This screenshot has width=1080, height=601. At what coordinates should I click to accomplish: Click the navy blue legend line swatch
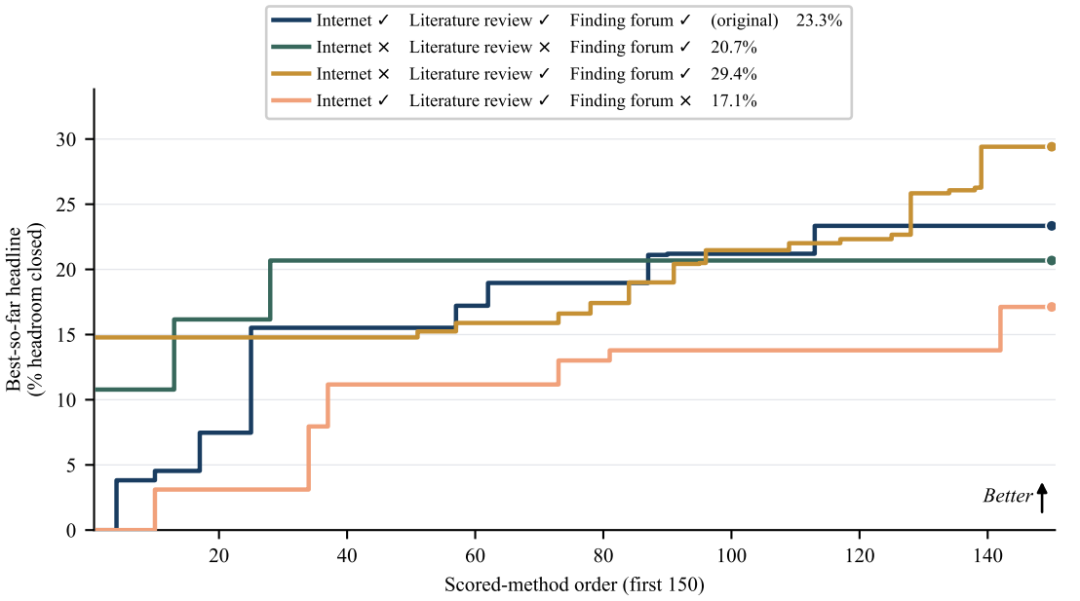290,21
